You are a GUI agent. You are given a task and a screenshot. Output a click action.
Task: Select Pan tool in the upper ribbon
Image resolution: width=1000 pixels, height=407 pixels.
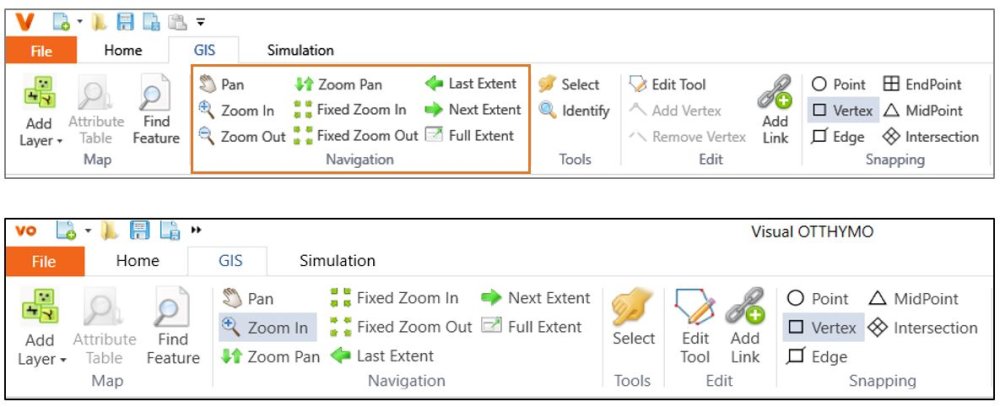pyautogui.click(x=222, y=85)
